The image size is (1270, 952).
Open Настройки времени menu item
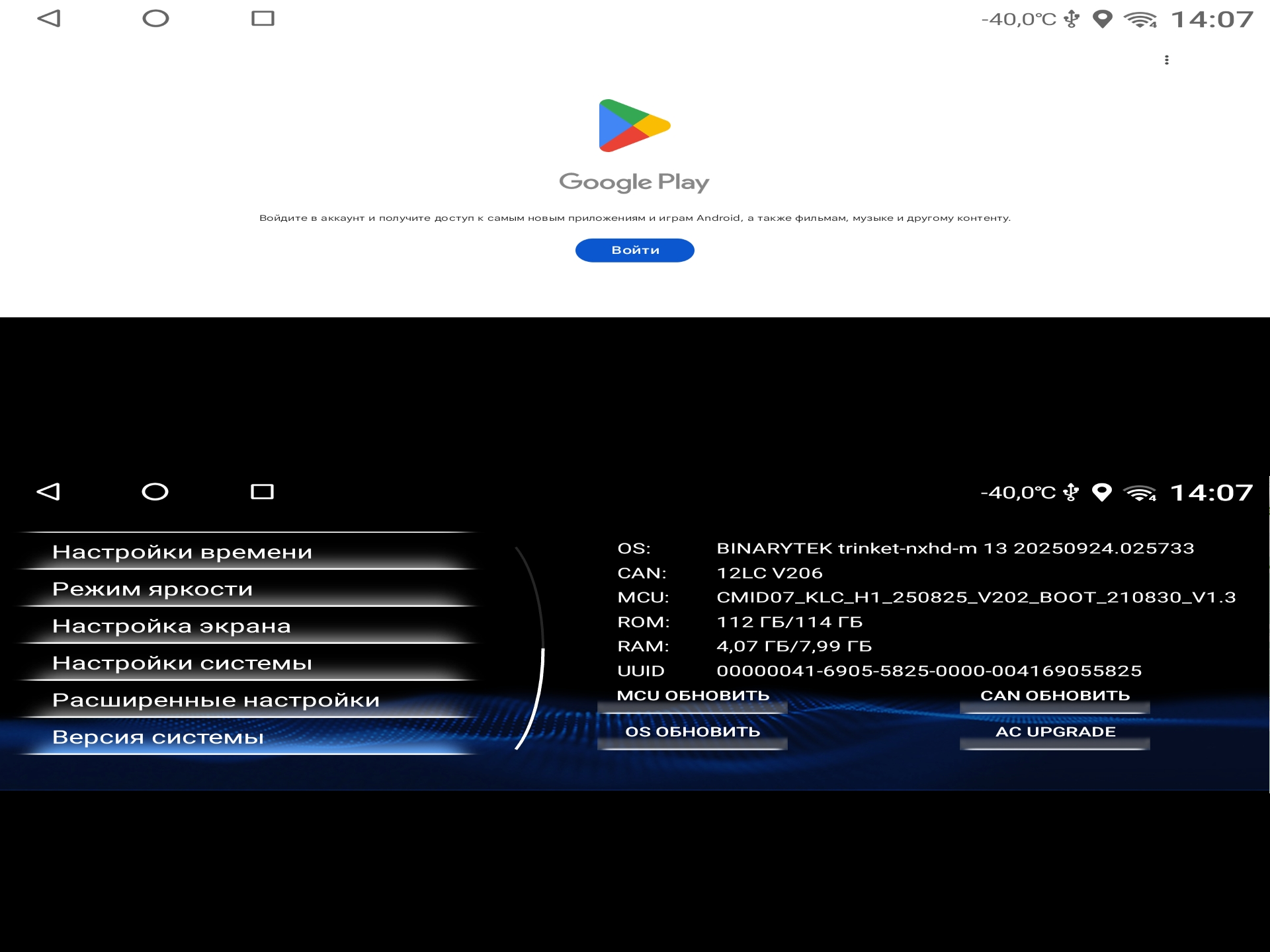tap(182, 552)
